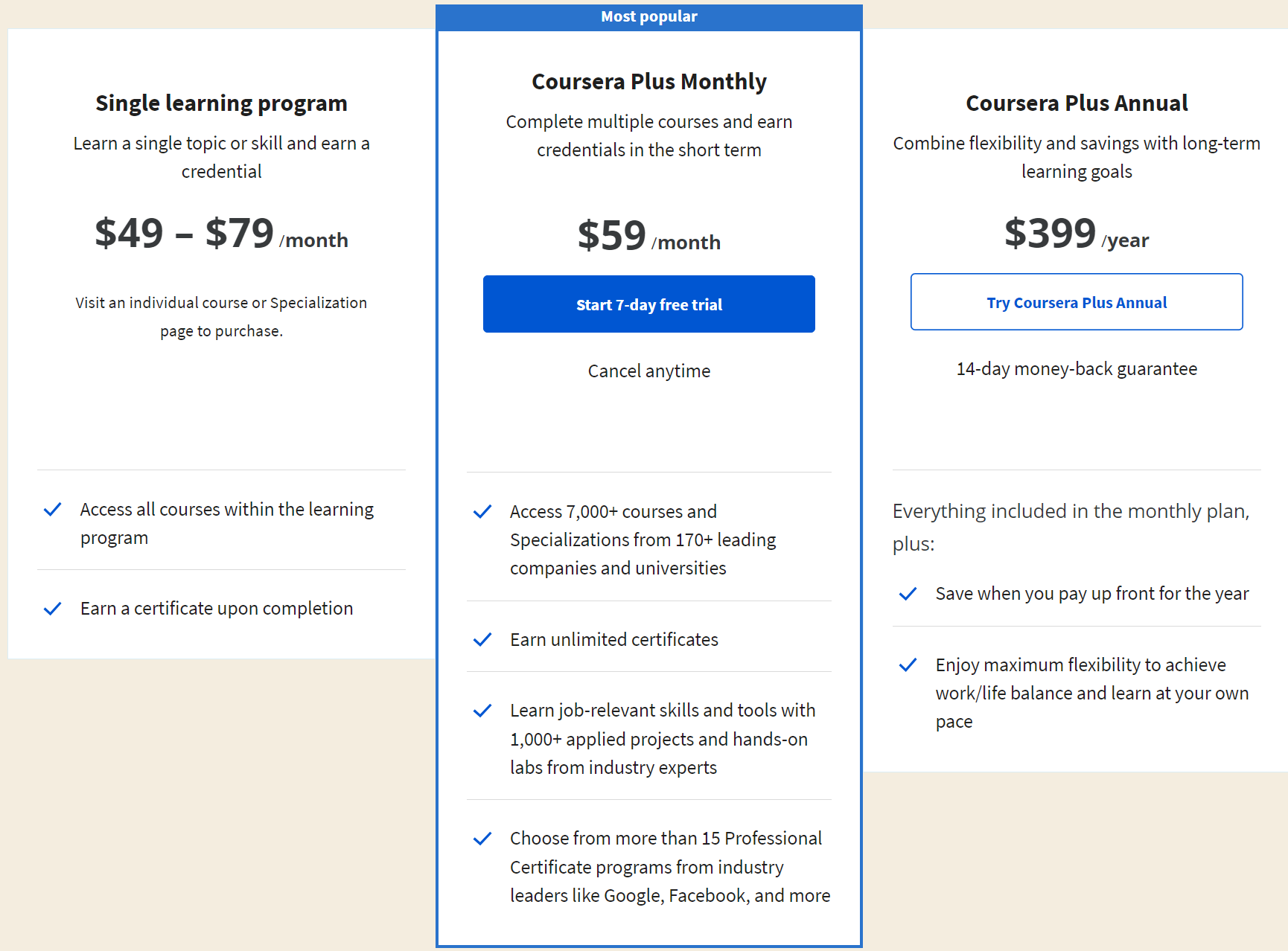Screen dimensions: 1288x951
Task: Click "14-day money-back guarantee" text
Action: pyautogui.click(x=1077, y=369)
